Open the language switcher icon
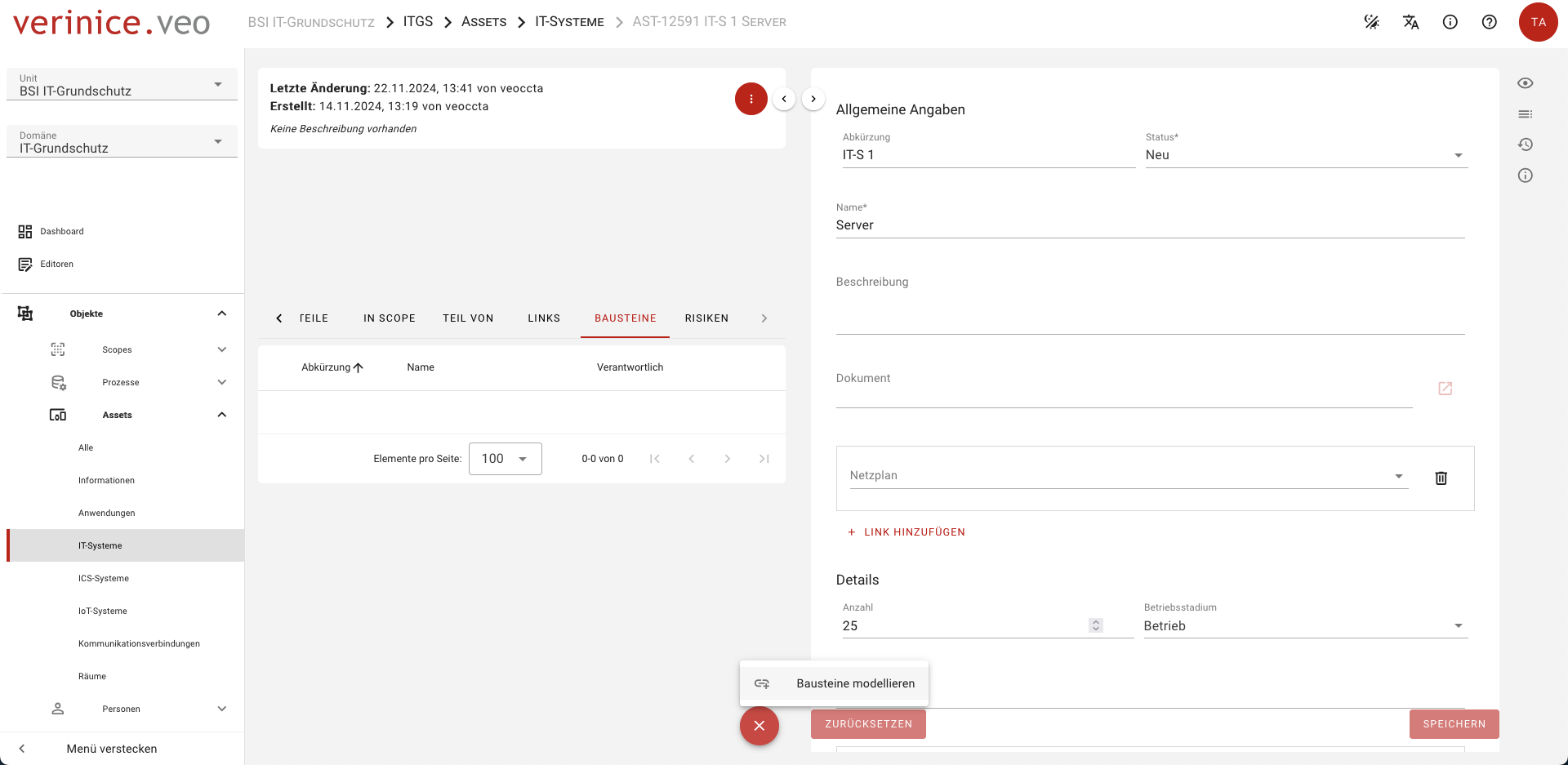1568x765 pixels. click(1410, 22)
